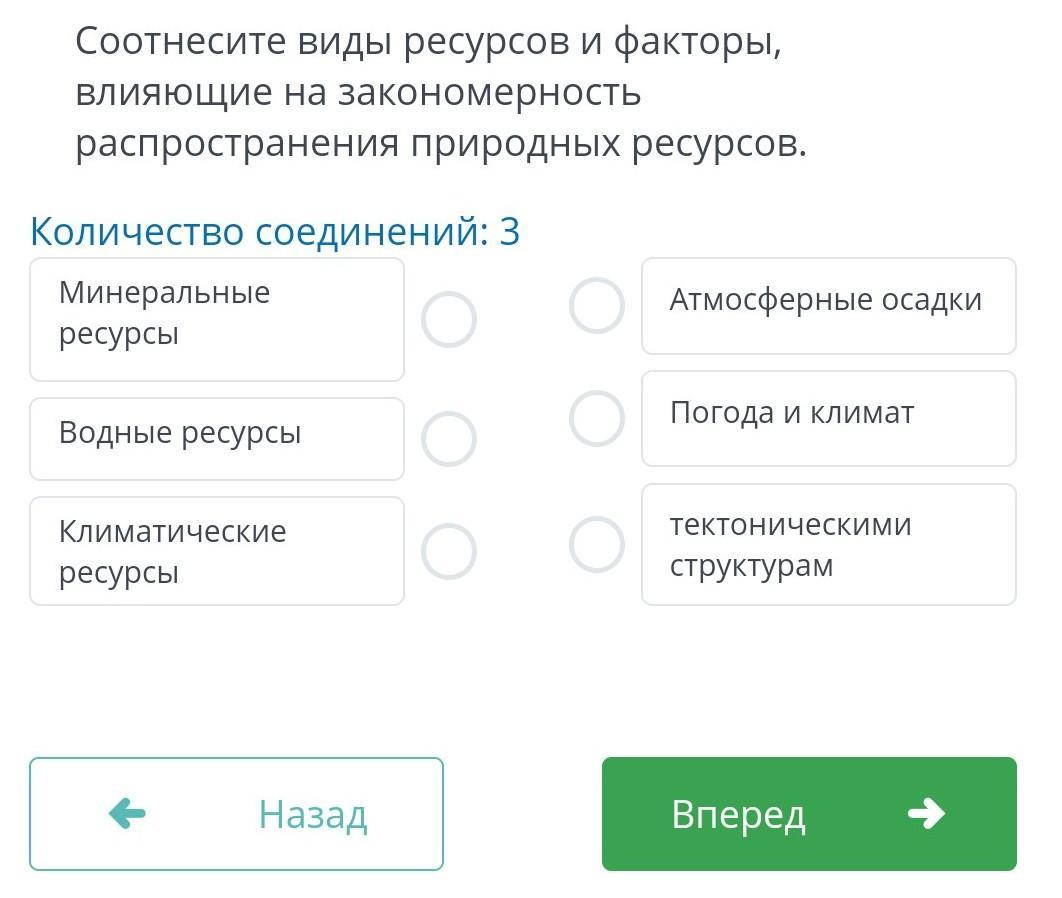The height and width of the screenshot is (898, 1062).
Task: Click the Климатические ресурсы answer box
Action: 216,551
